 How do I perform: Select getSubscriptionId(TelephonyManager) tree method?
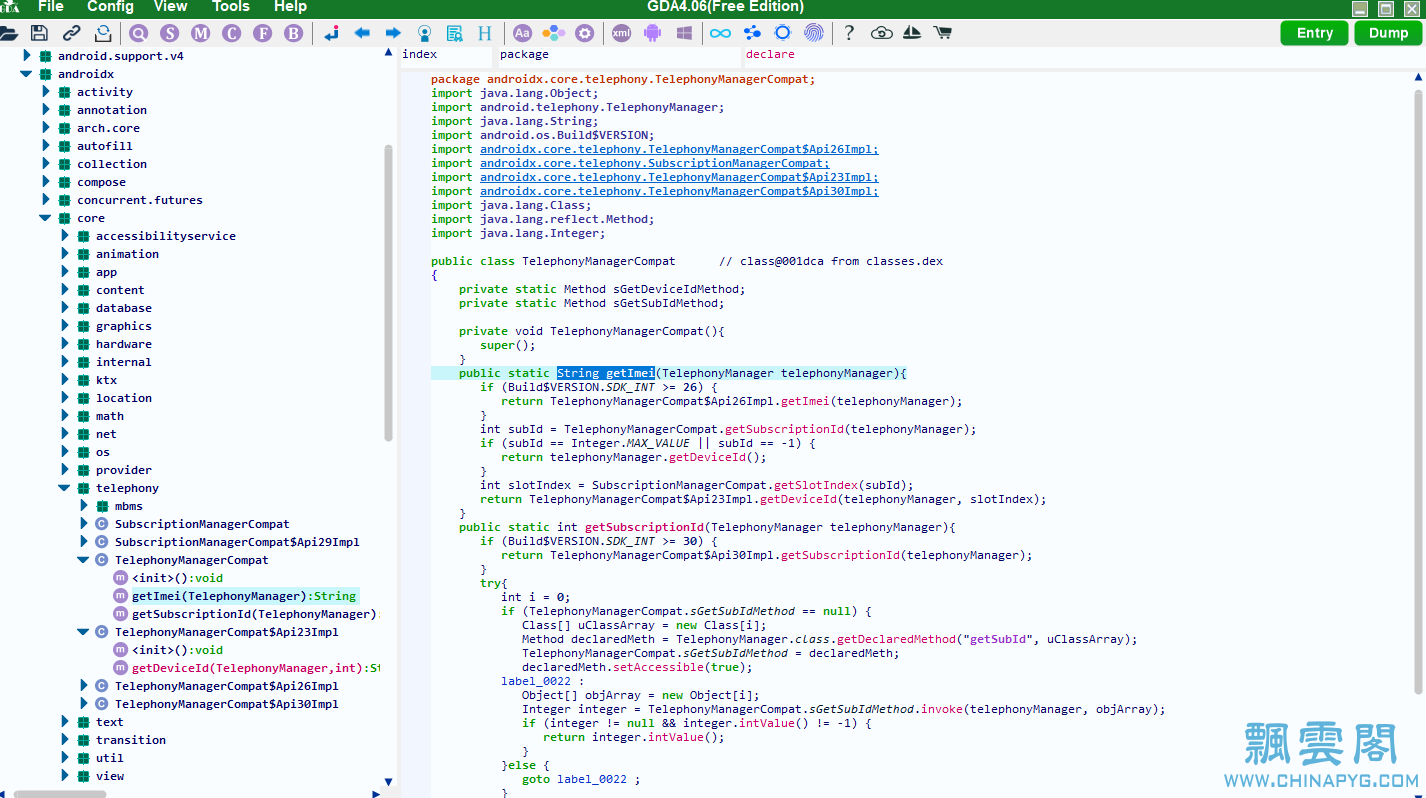coord(255,614)
